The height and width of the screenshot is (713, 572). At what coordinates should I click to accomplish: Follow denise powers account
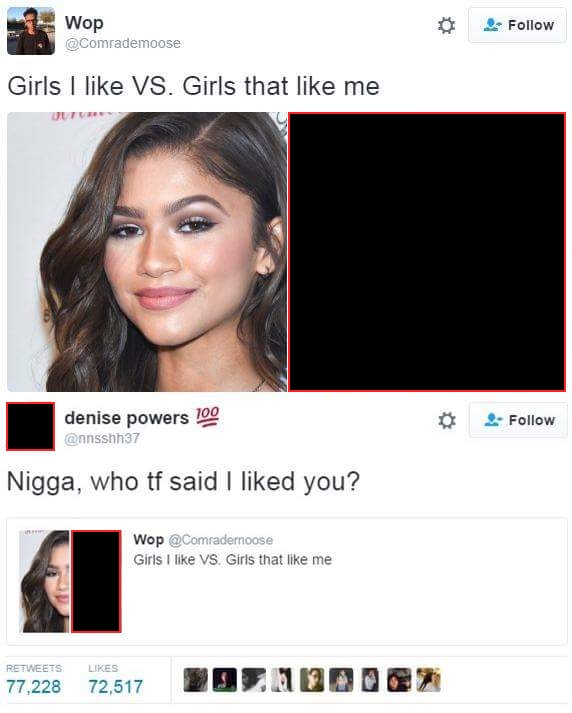(x=518, y=420)
